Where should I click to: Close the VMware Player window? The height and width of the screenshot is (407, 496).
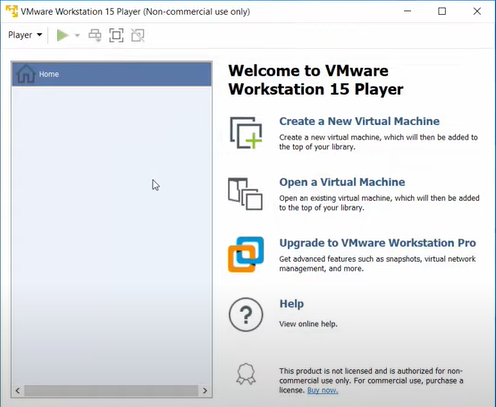pos(477,11)
